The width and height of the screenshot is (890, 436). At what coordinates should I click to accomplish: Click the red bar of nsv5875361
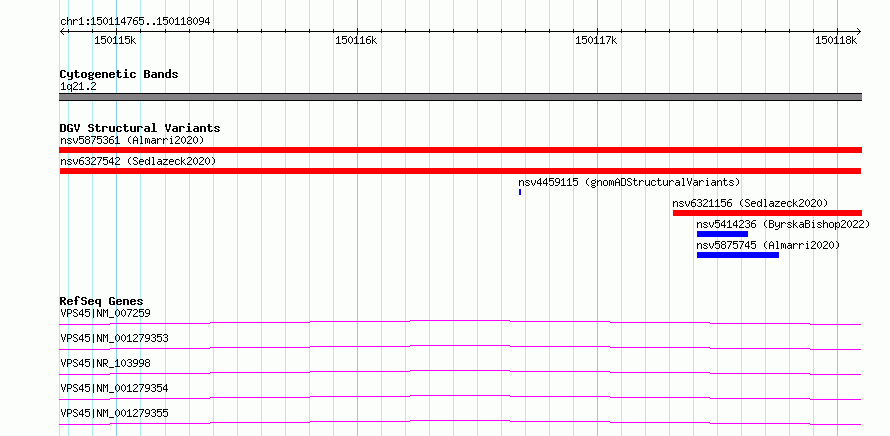pyautogui.click(x=460, y=150)
